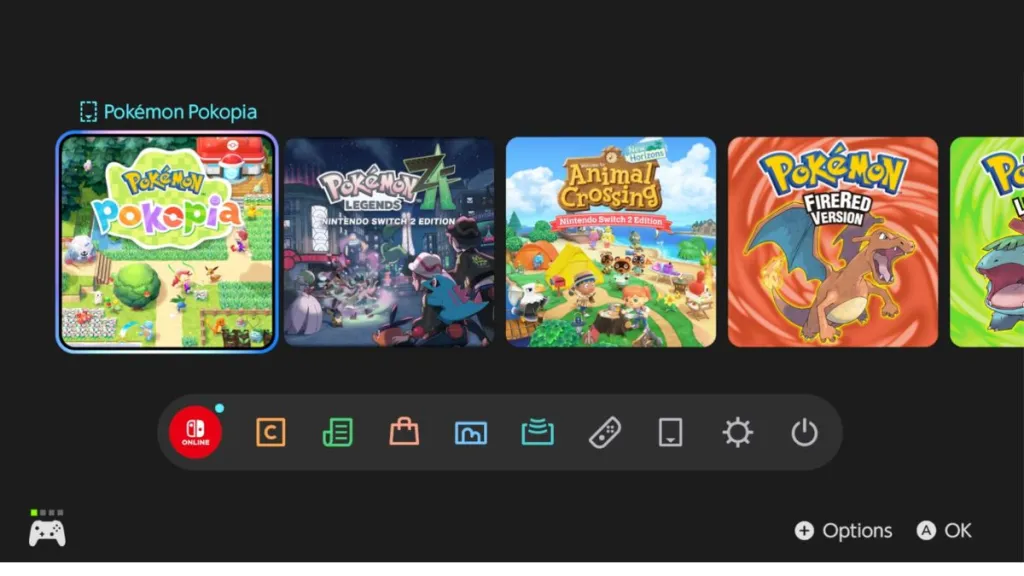Viewport: 1024px width, 576px height.
Task: Open GameChat icon with letter C
Action: click(x=270, y=432)
